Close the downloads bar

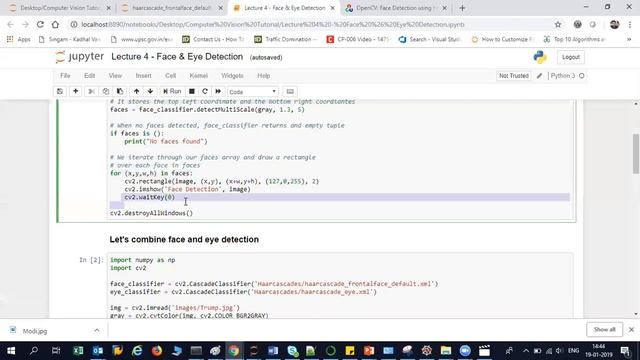(631, 329)
